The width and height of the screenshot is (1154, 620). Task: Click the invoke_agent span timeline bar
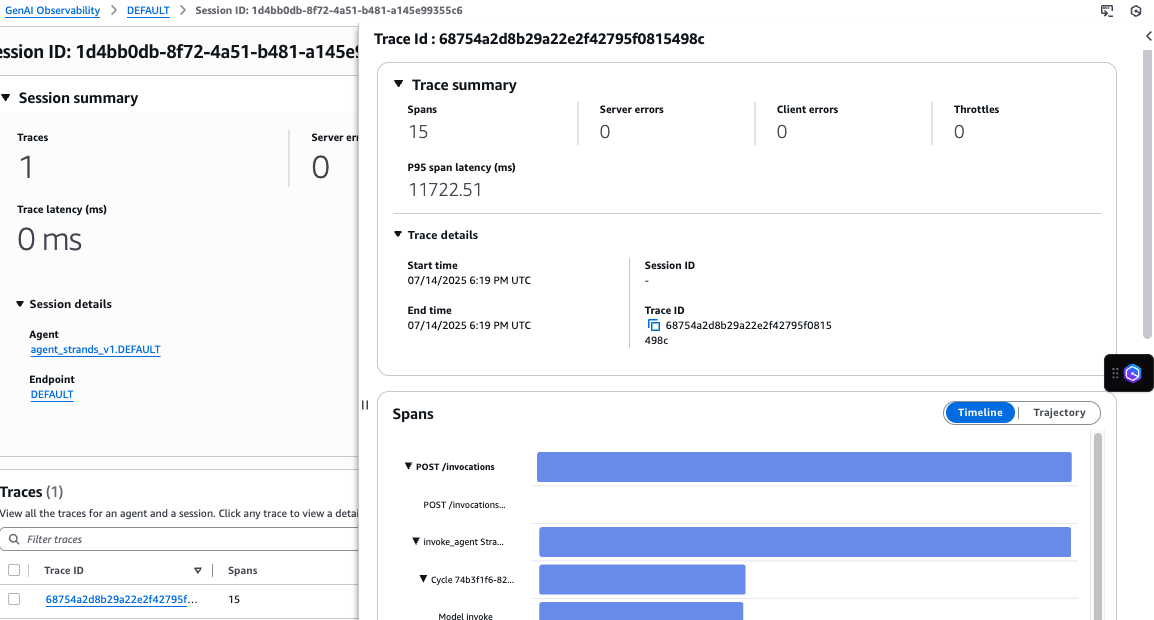[804, 542]
